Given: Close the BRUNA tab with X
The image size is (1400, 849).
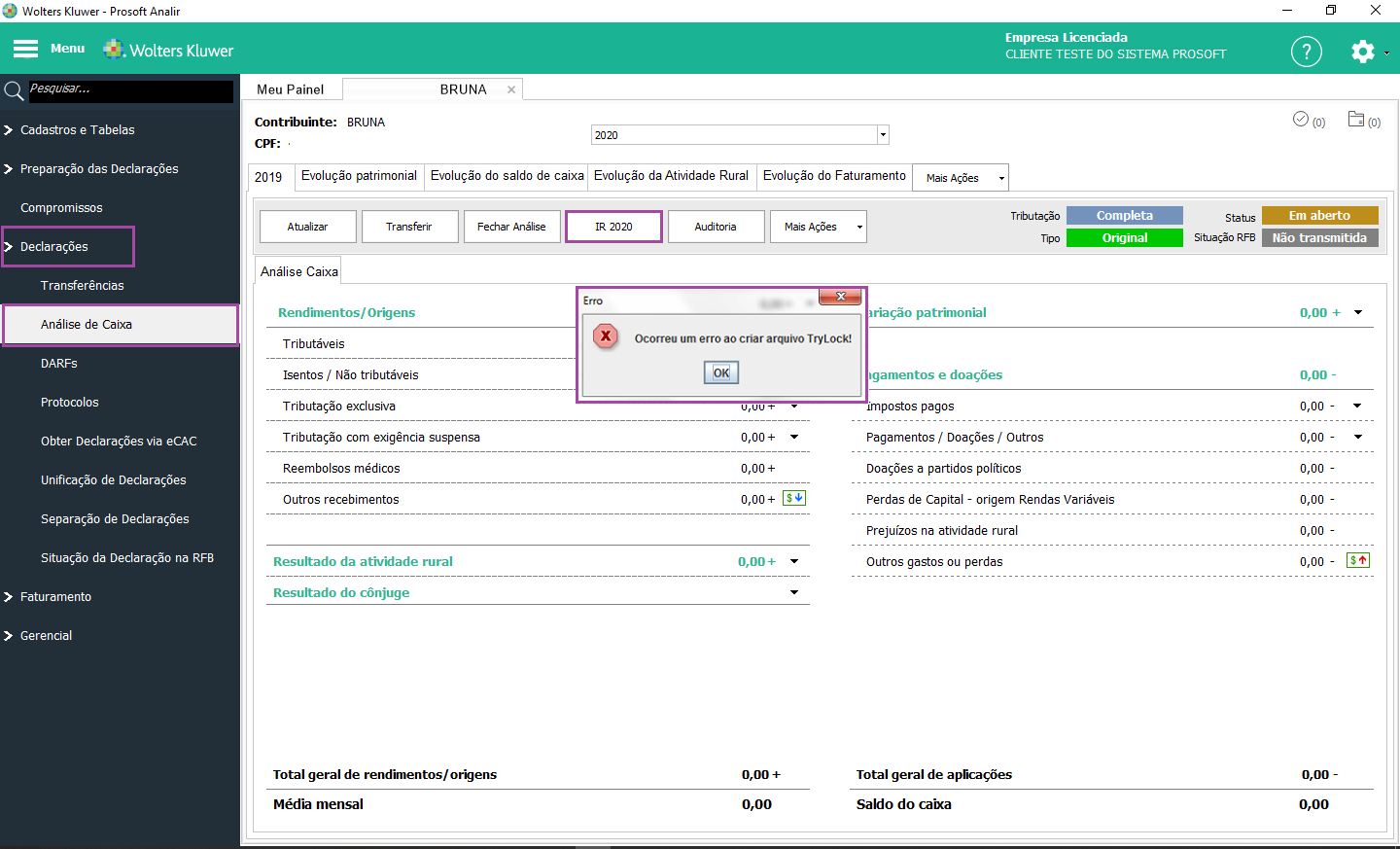Looking at the screenshot, I should [x=511, y=89].
